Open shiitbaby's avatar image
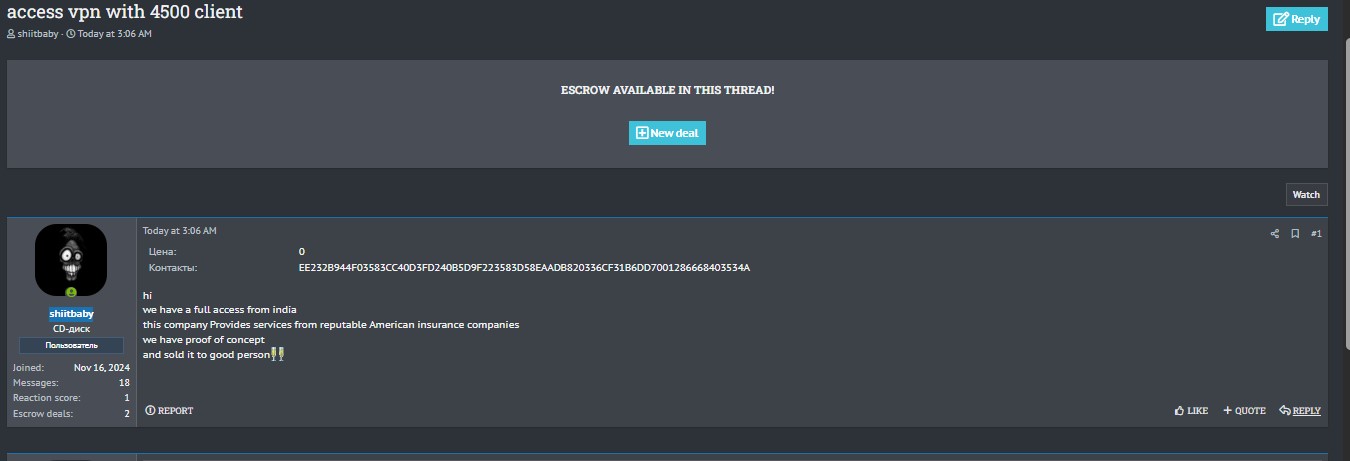This screenshot has width=1350, height=461. pos(71,259)
